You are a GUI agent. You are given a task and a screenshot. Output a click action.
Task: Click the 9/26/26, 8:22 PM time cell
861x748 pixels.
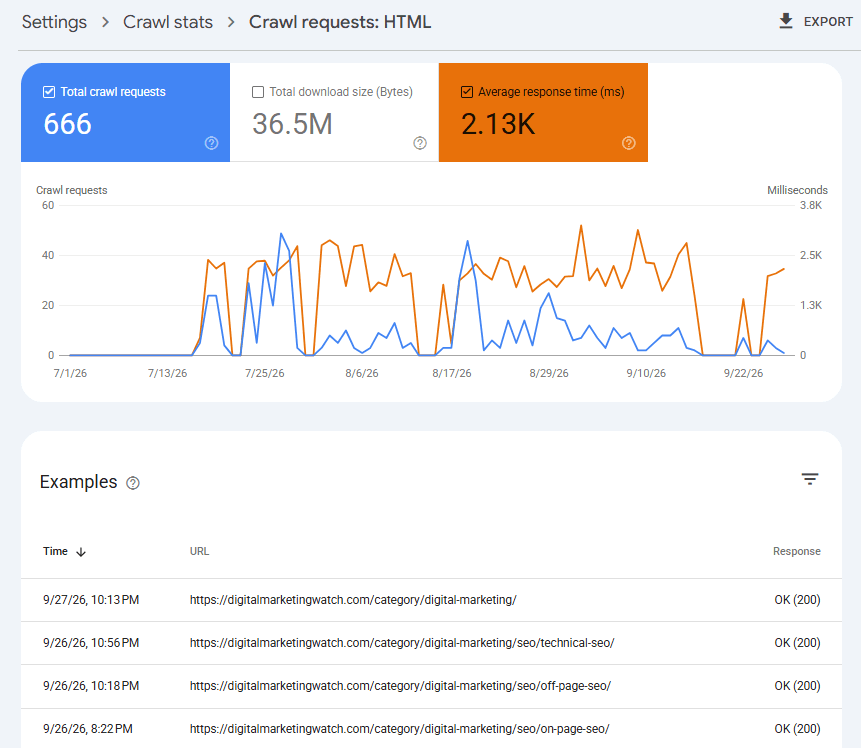pyautogui.click(x=88, y=729)
